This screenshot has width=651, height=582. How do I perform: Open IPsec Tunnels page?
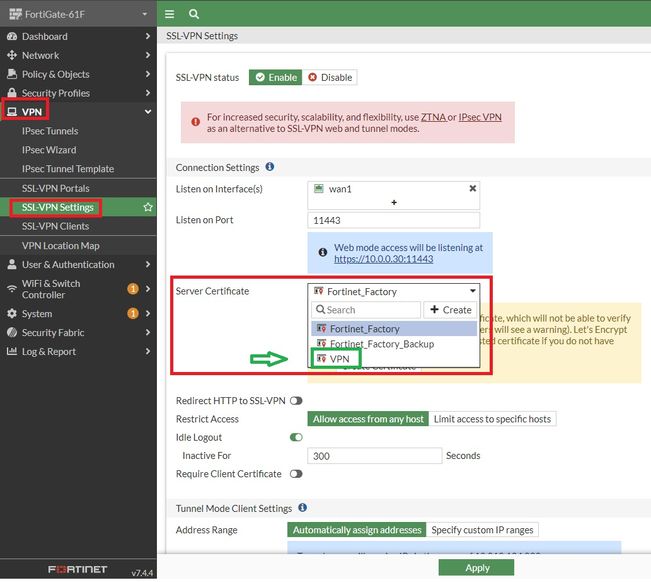(50, 131)
